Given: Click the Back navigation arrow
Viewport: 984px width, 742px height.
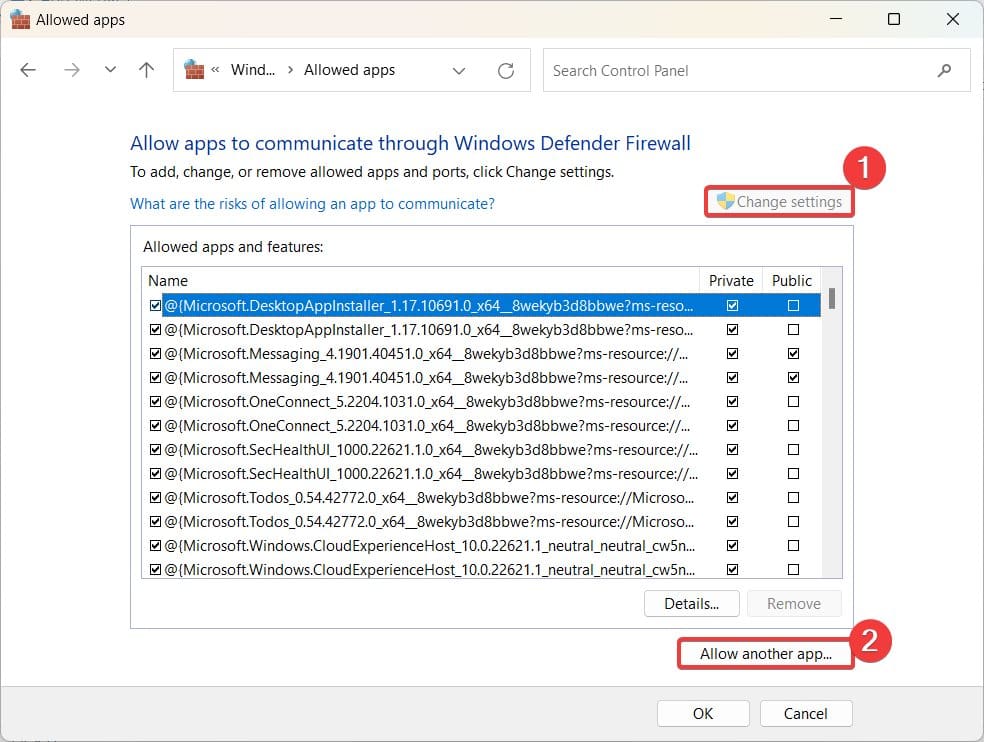Looking at the screenshot, I should [x=28, y=70].
